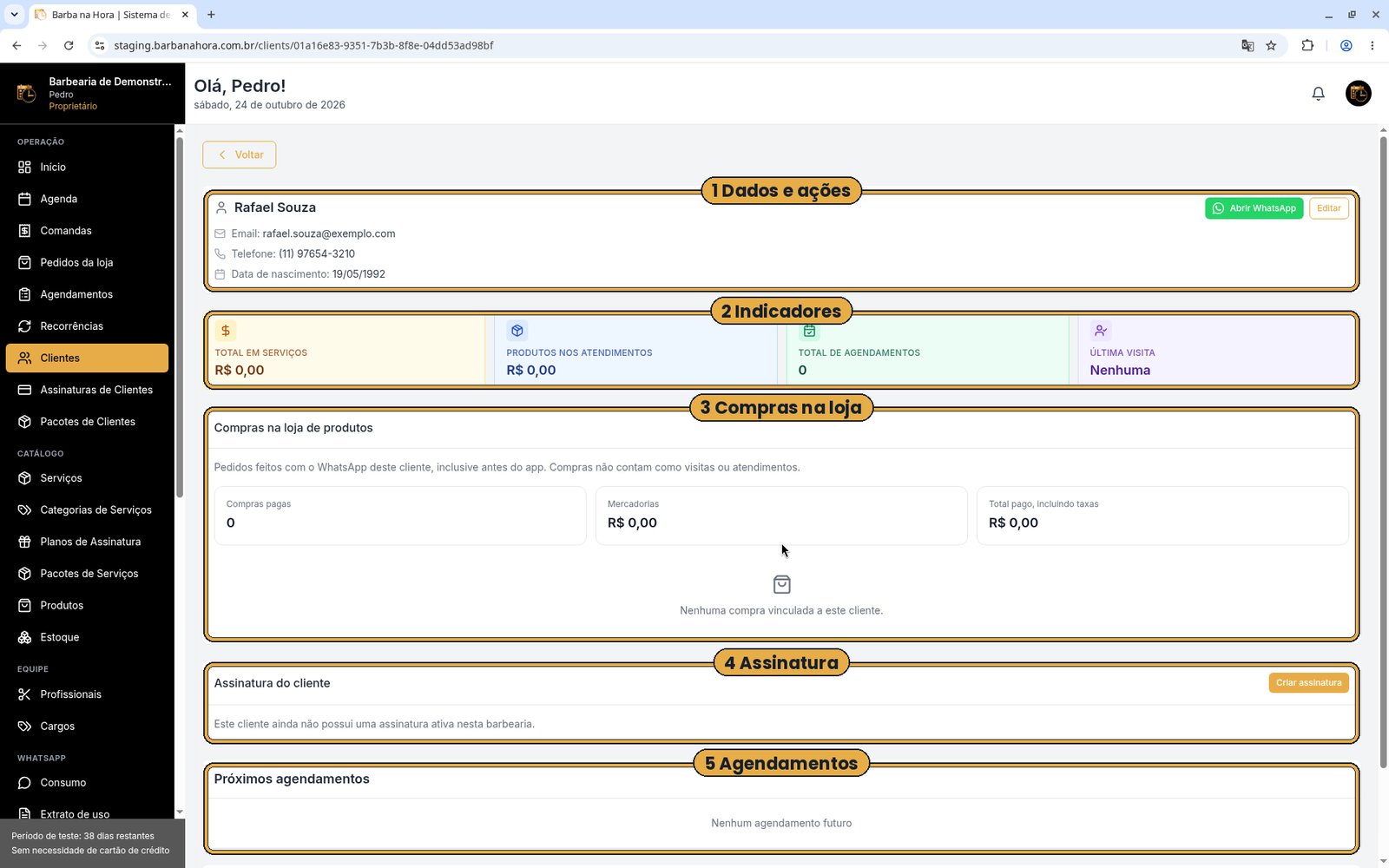The width and height of the screenshot is (1389, 868).
Task: Bookmark page with the star icon
Action: coord(1271,45)
